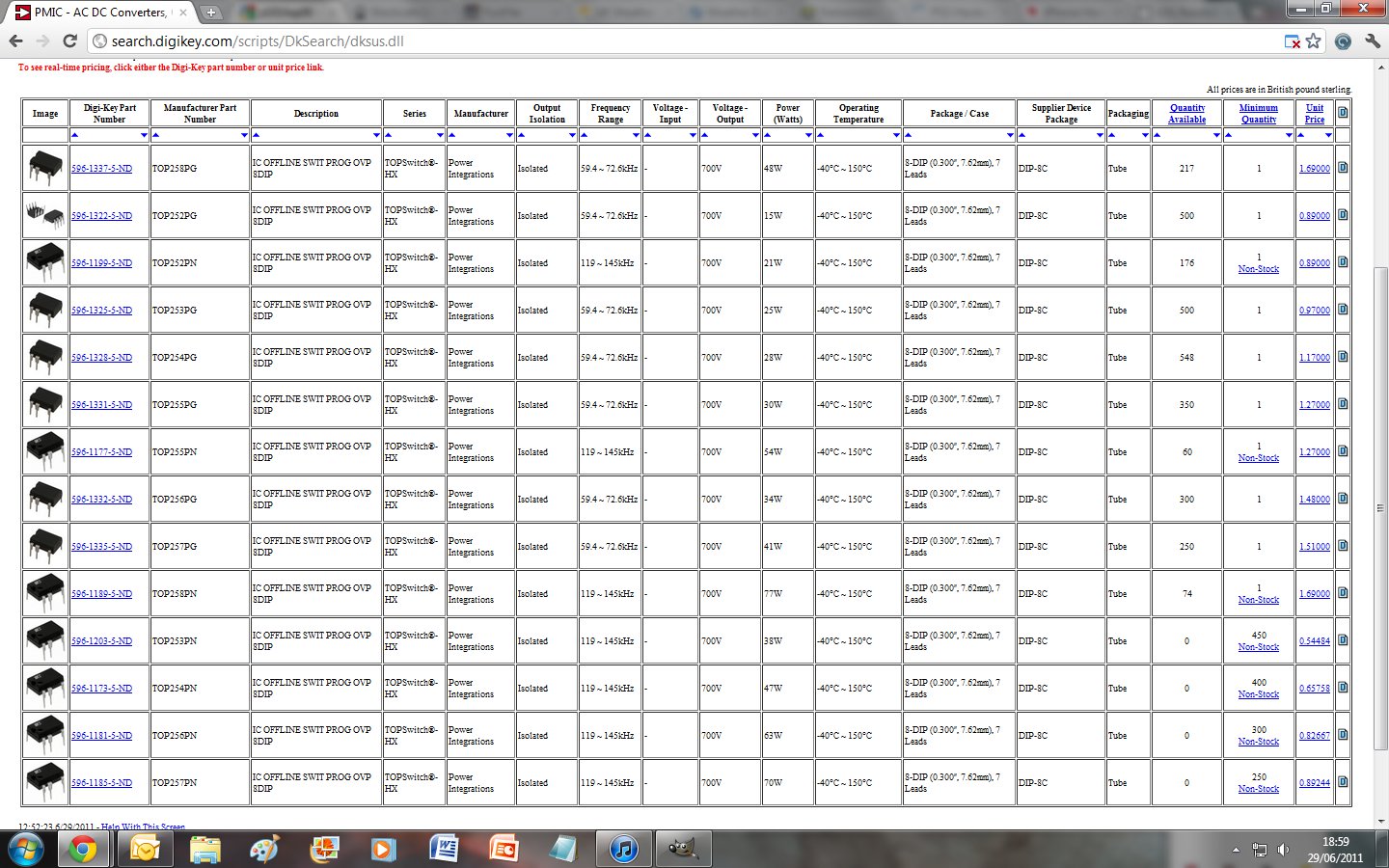
Task: Show hidden system tray icons
Action: coord(1236,850)
